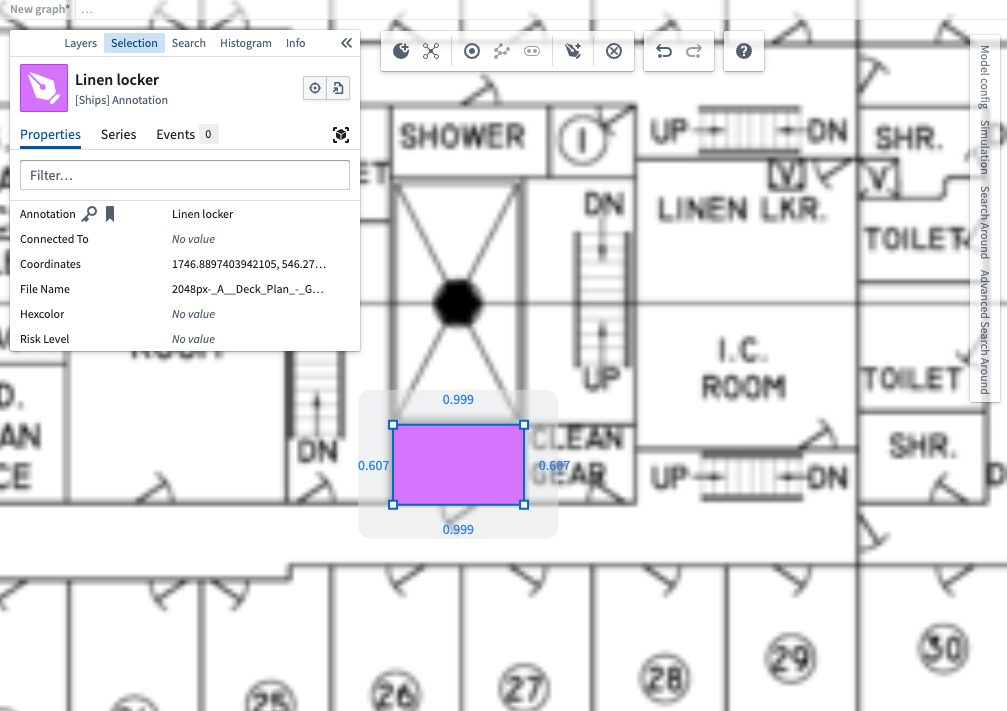1007x711 pixels.
Task: Select the graph network layout icon
Action: point(431,51)
